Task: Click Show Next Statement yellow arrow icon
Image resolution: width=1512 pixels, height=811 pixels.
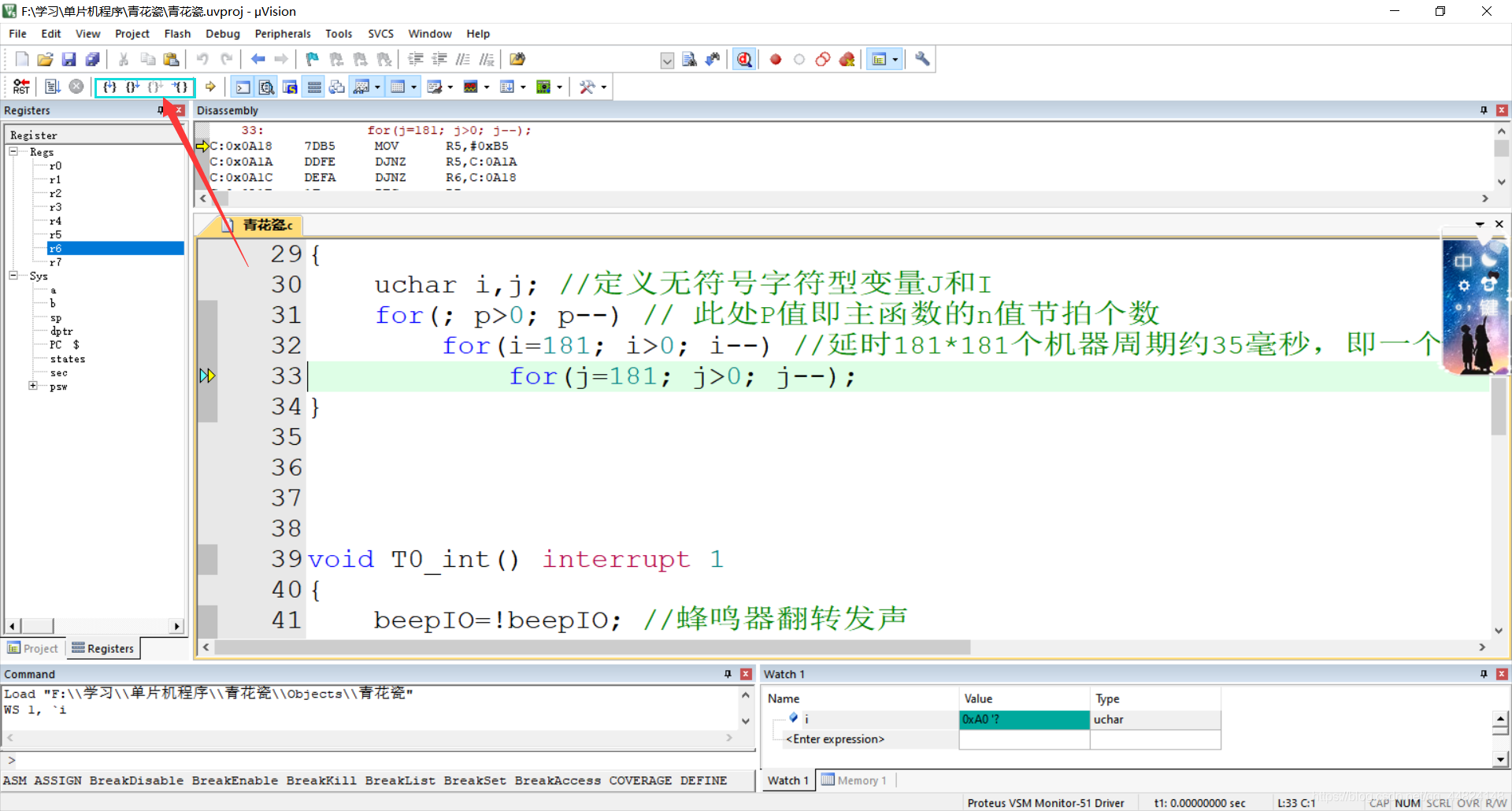Action: click(210, 87)
